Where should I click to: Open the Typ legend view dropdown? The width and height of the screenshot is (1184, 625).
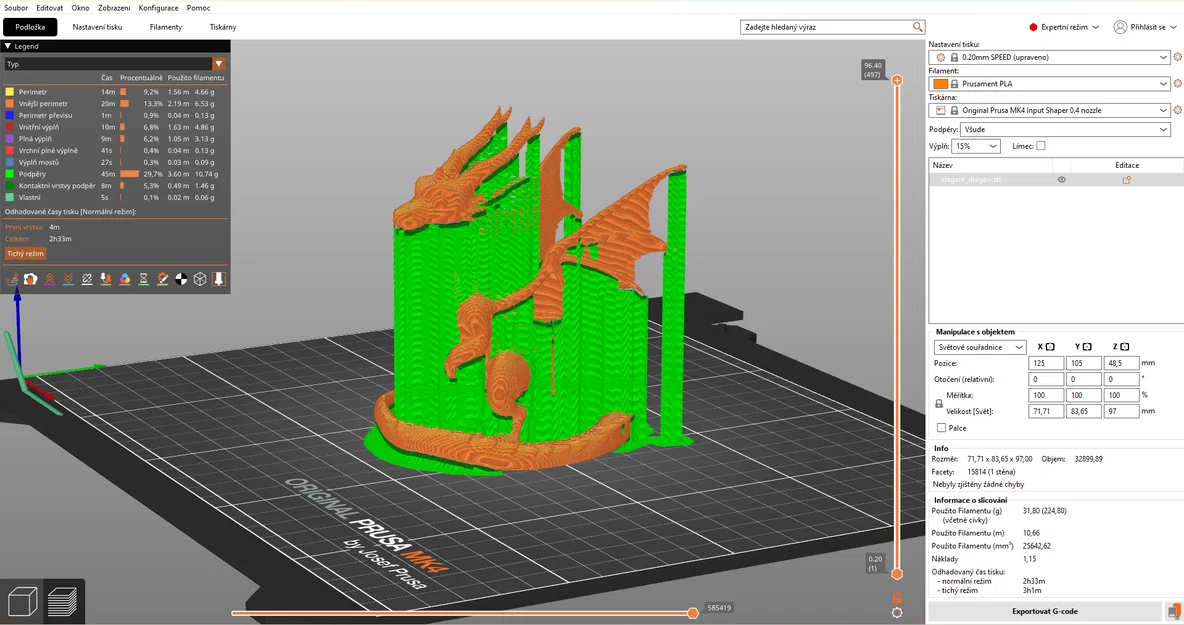click(114, 64)
